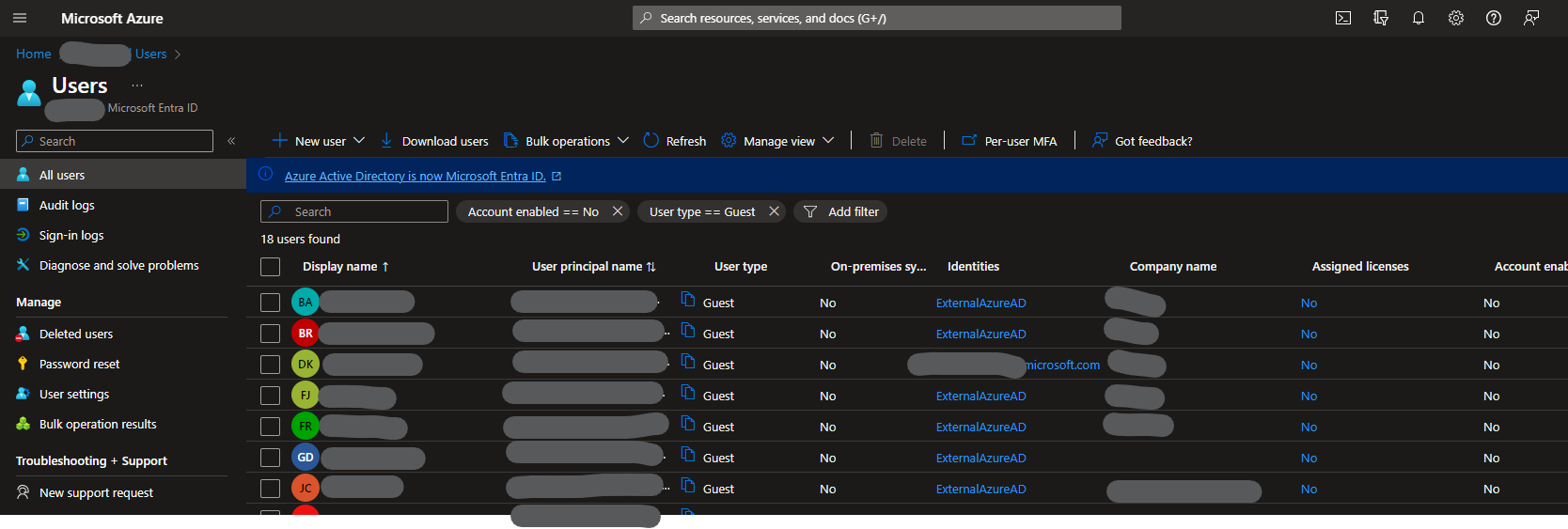Copy user principal name in GD row
The width and height of the screenshot is (1568, 529).
(688, 455)
